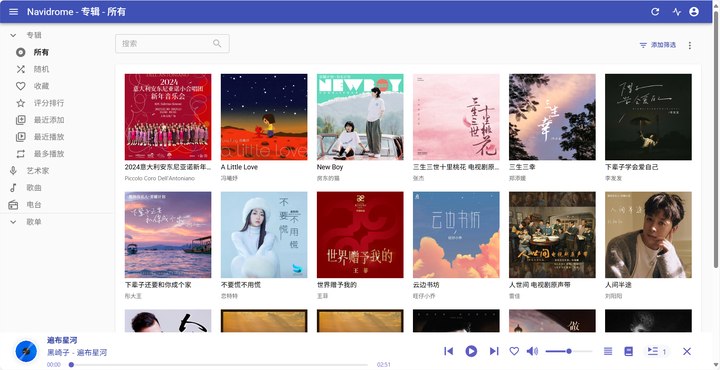Open 世界赠予我的 album cover
The height and width of the screenshot is (370, 720).
360,235
